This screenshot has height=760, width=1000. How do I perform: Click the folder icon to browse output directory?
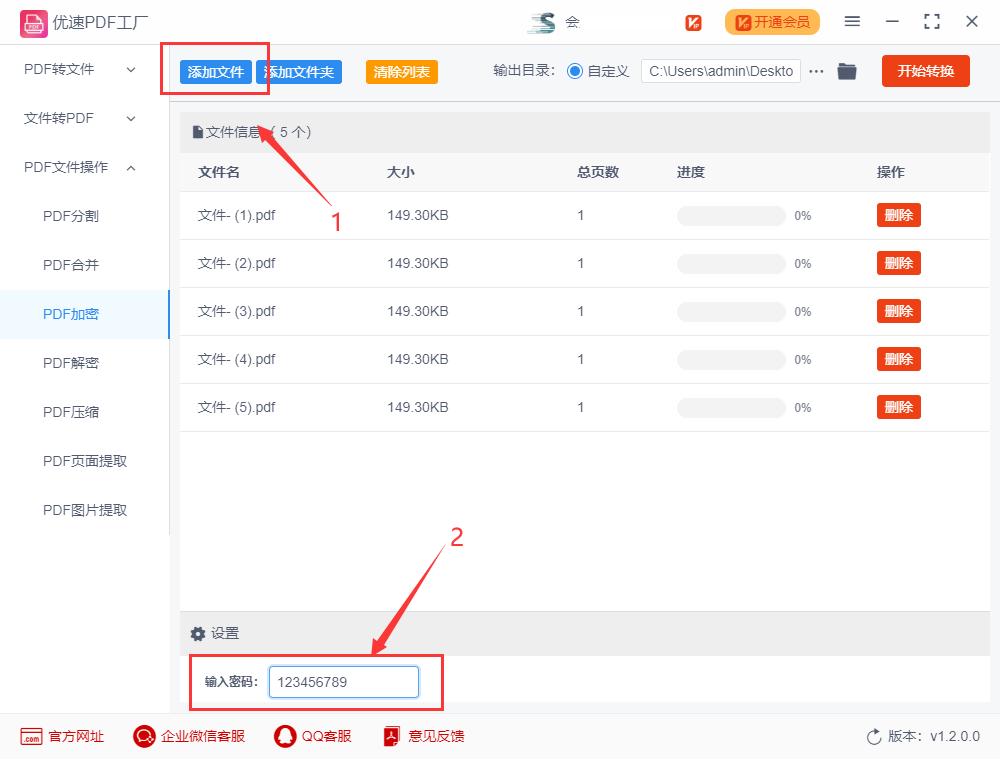(x=847, y=71)
